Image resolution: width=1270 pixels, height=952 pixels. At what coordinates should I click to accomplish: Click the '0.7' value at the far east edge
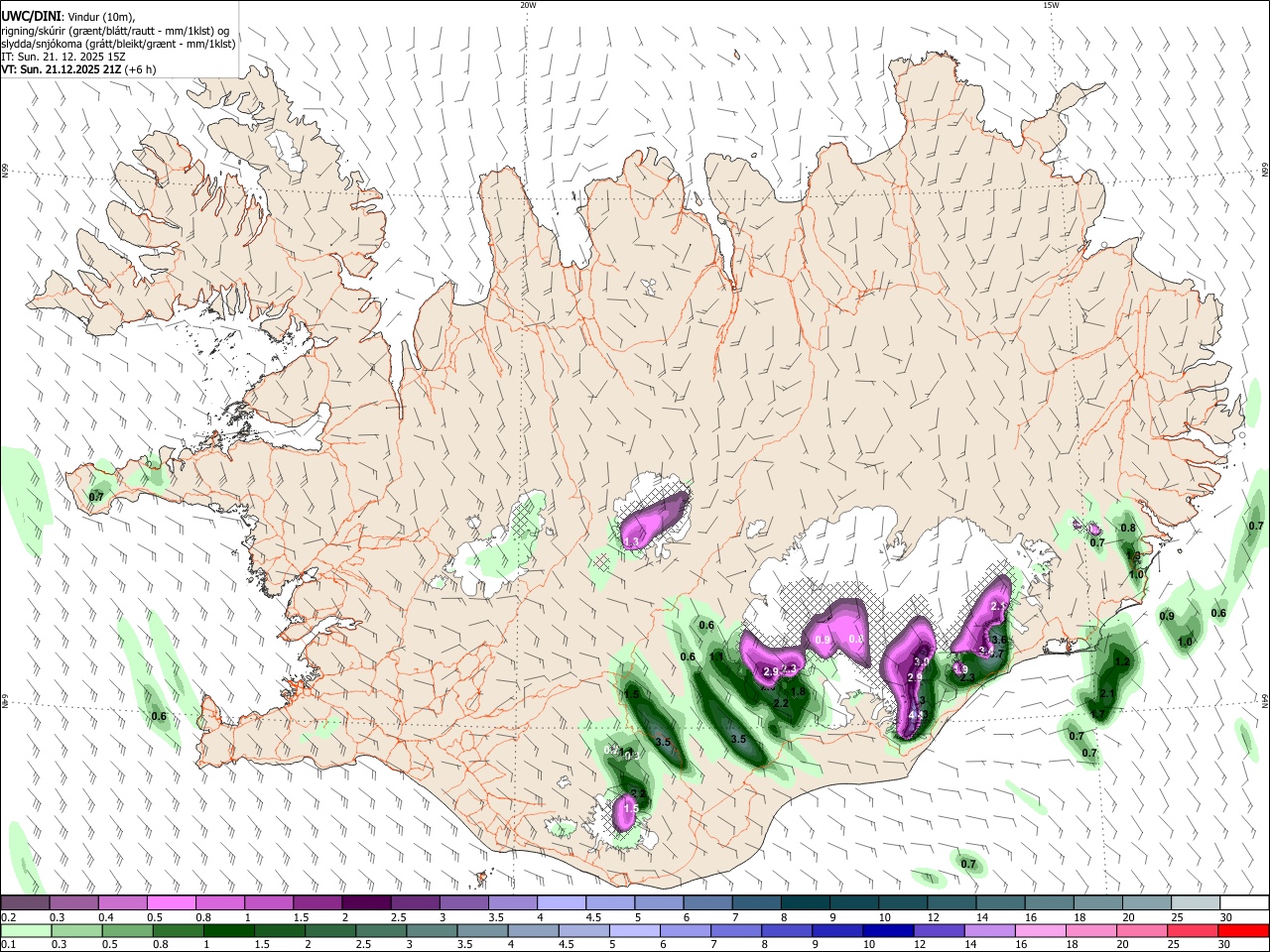click(1256, 526)
